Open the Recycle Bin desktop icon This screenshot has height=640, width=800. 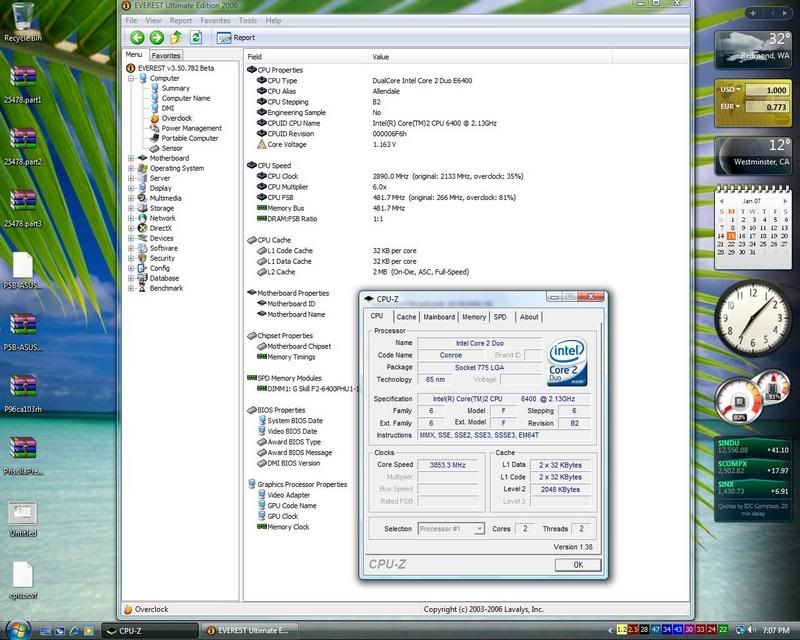click(x=22, y=22)
